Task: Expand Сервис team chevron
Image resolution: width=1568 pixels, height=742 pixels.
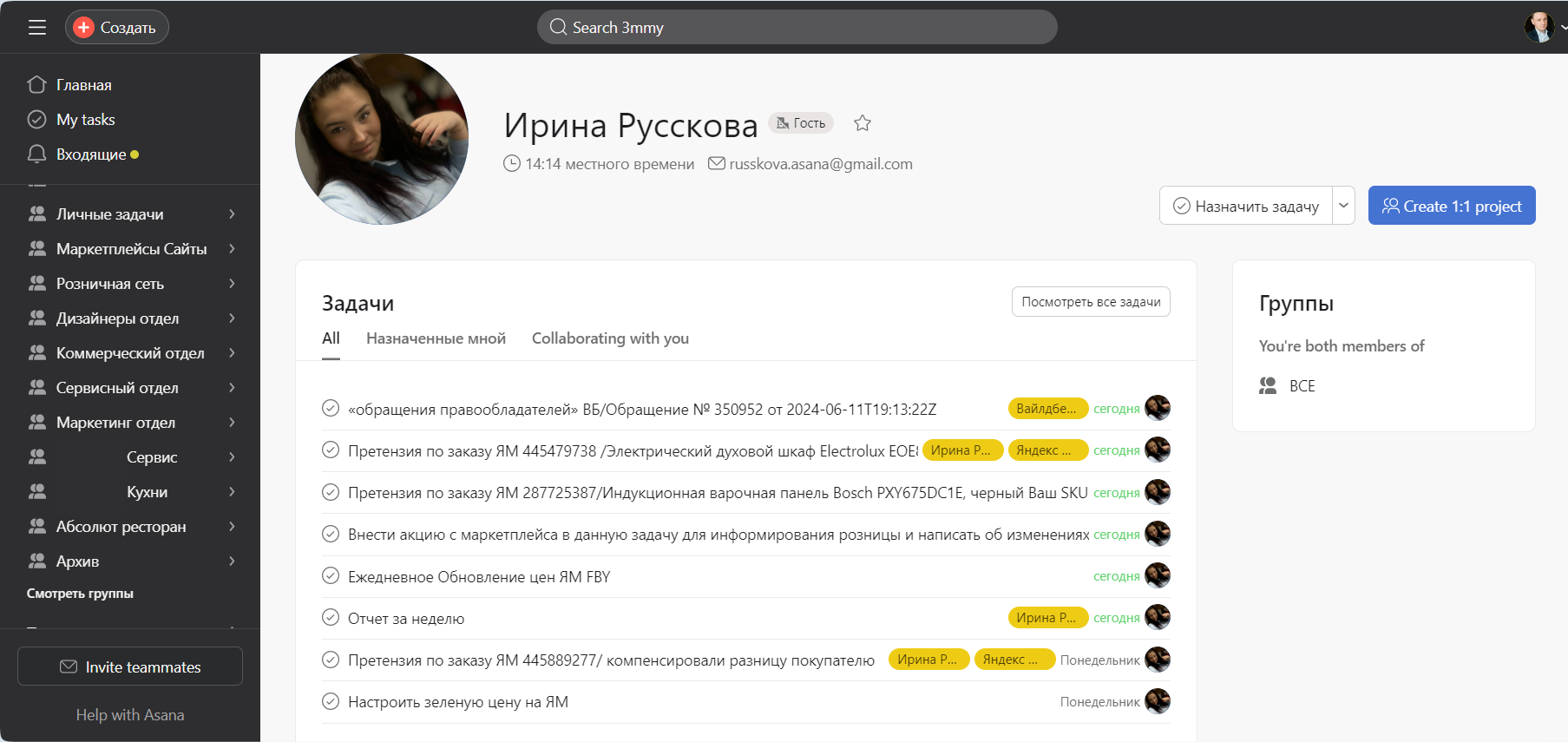Action: pyautogui.click(x=232, y=457)
